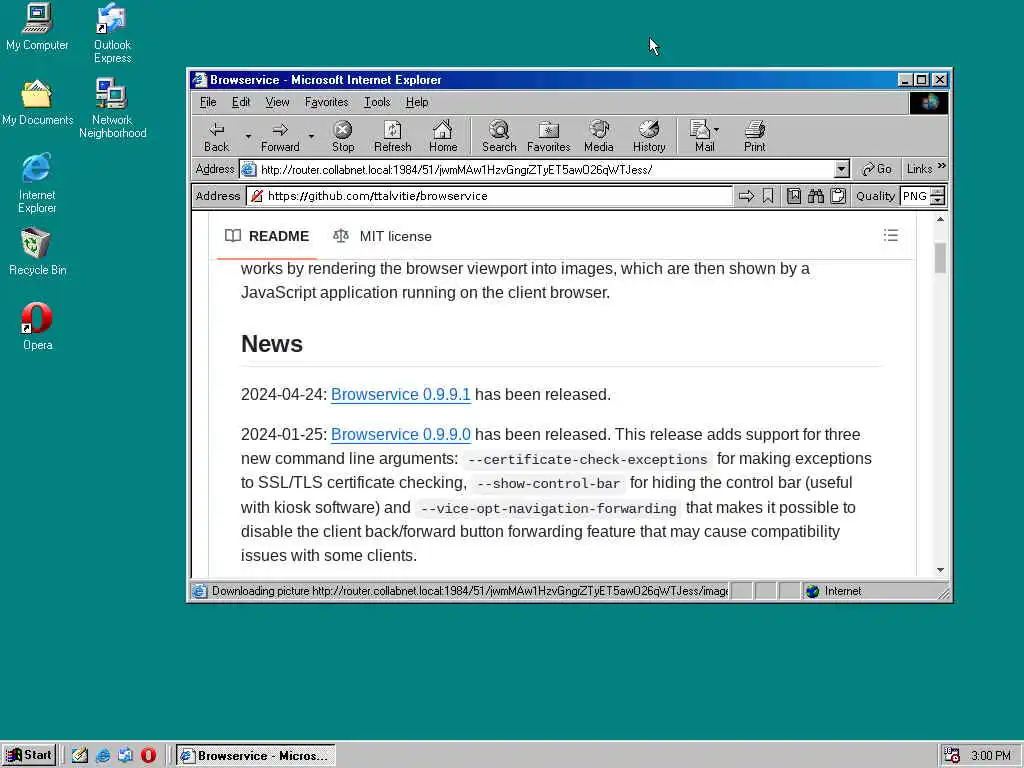Screen dimensions: 1024x768
Task: Refresh the current page
Action: tap(392, 137)
